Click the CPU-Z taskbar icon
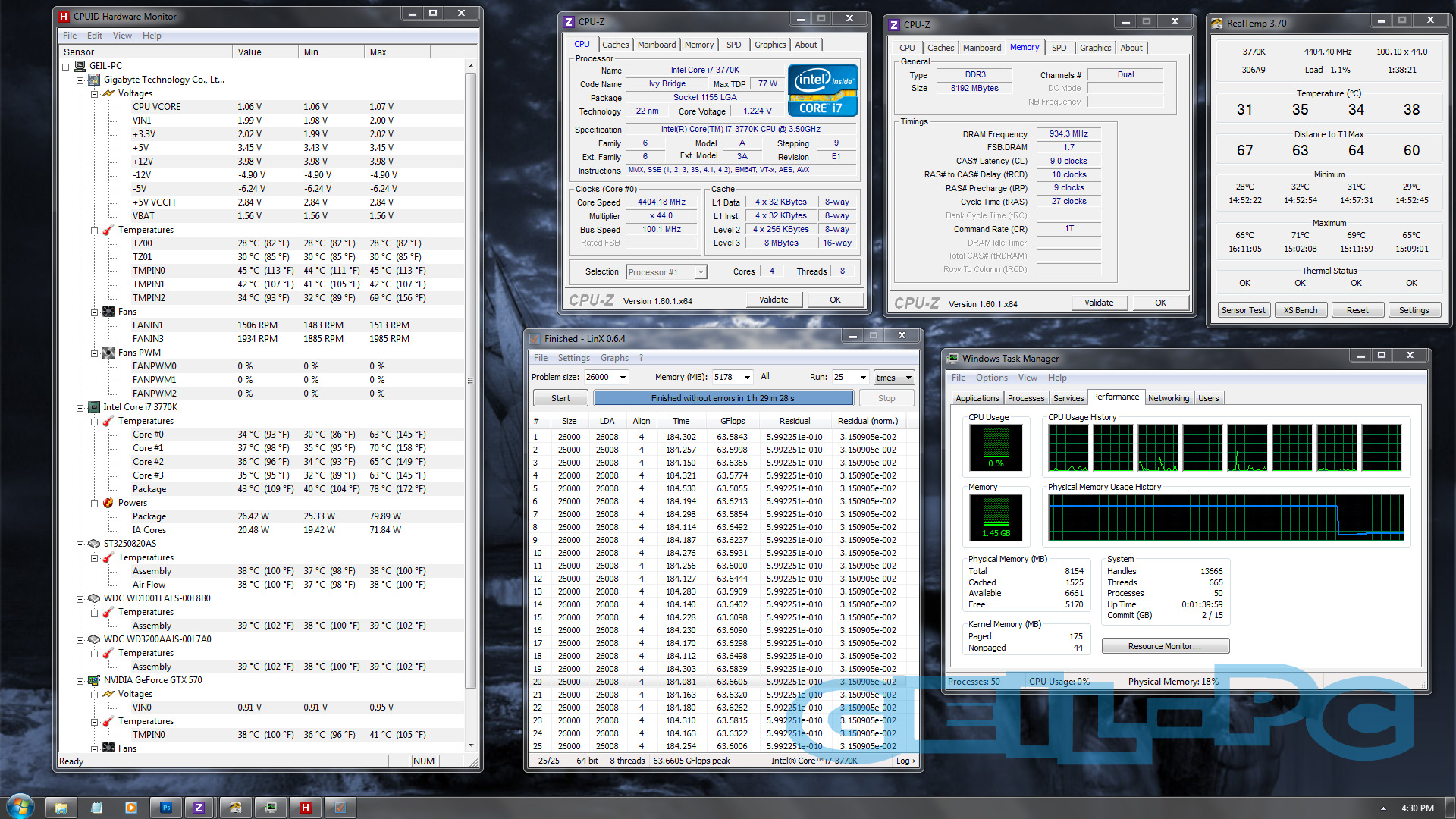Screen dimensions: 1456x819 (x=199, y=808)
